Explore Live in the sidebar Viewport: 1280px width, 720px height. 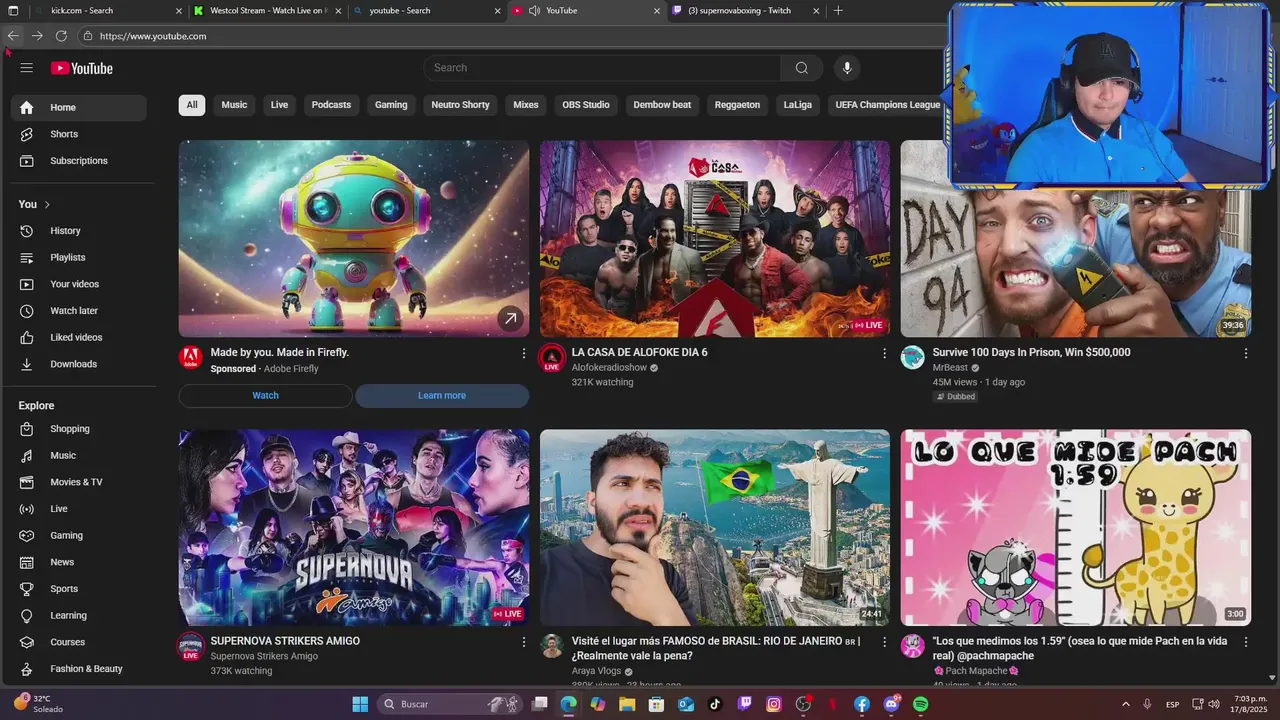click(79, 509)
